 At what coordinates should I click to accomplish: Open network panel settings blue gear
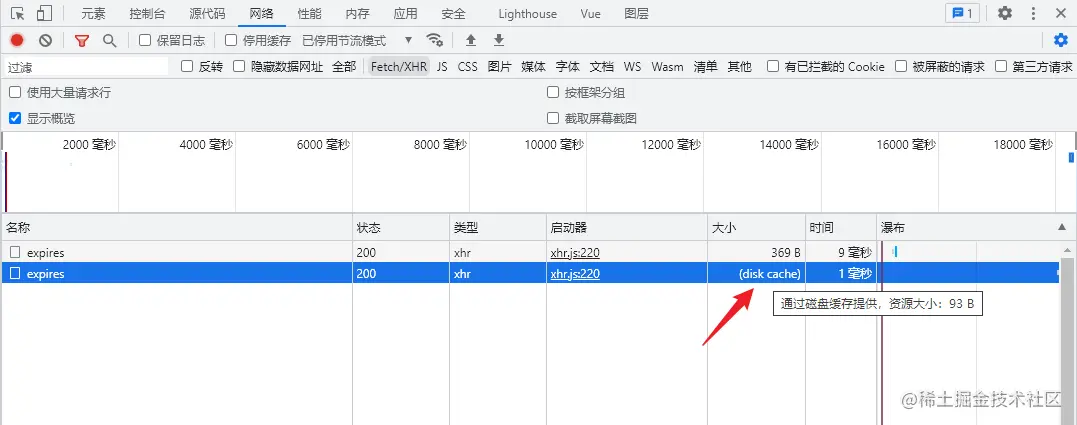click(x=1061, y=41)
